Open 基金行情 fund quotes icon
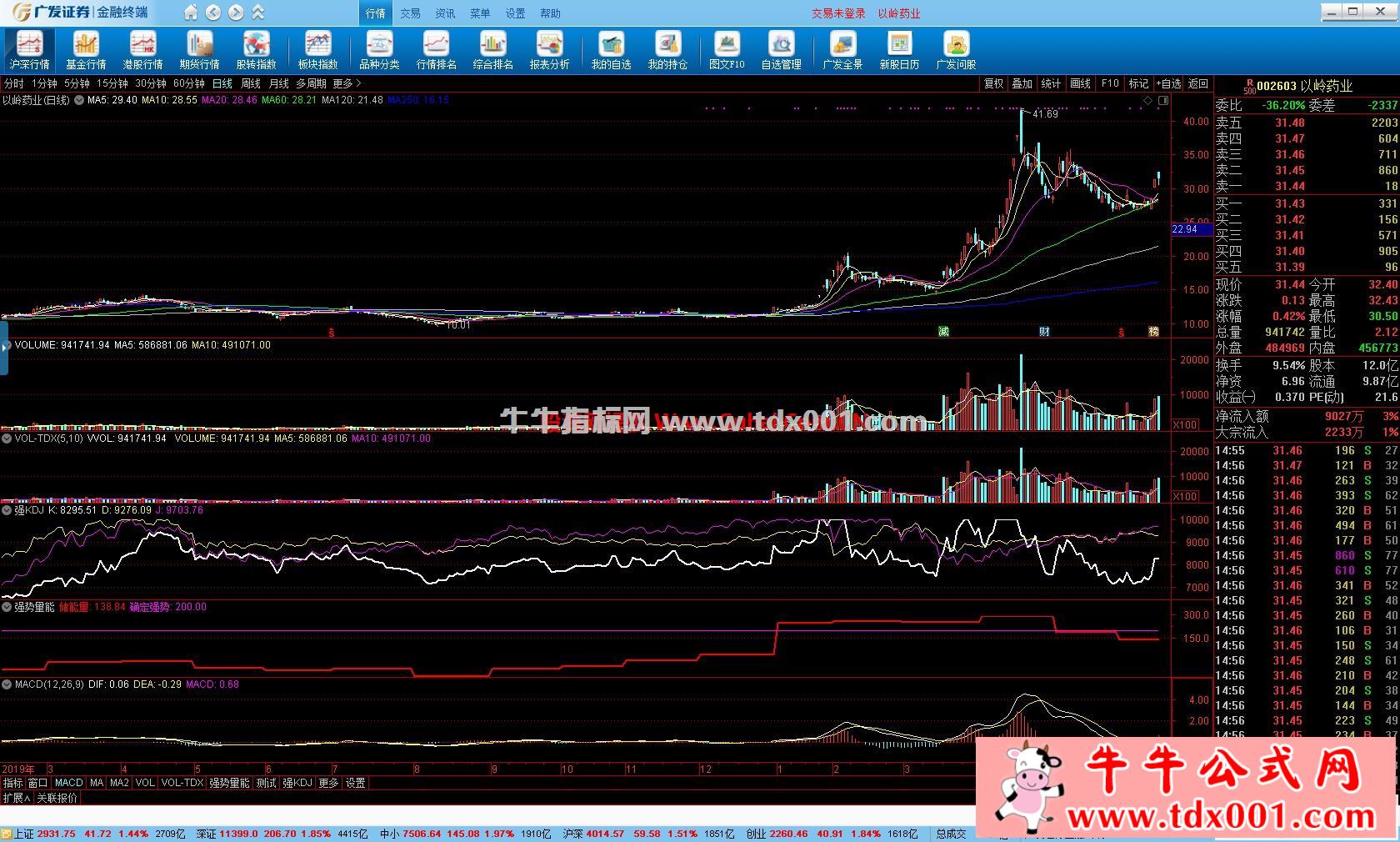This screenshot has width=1400, height=842. [x=86, y=50]
